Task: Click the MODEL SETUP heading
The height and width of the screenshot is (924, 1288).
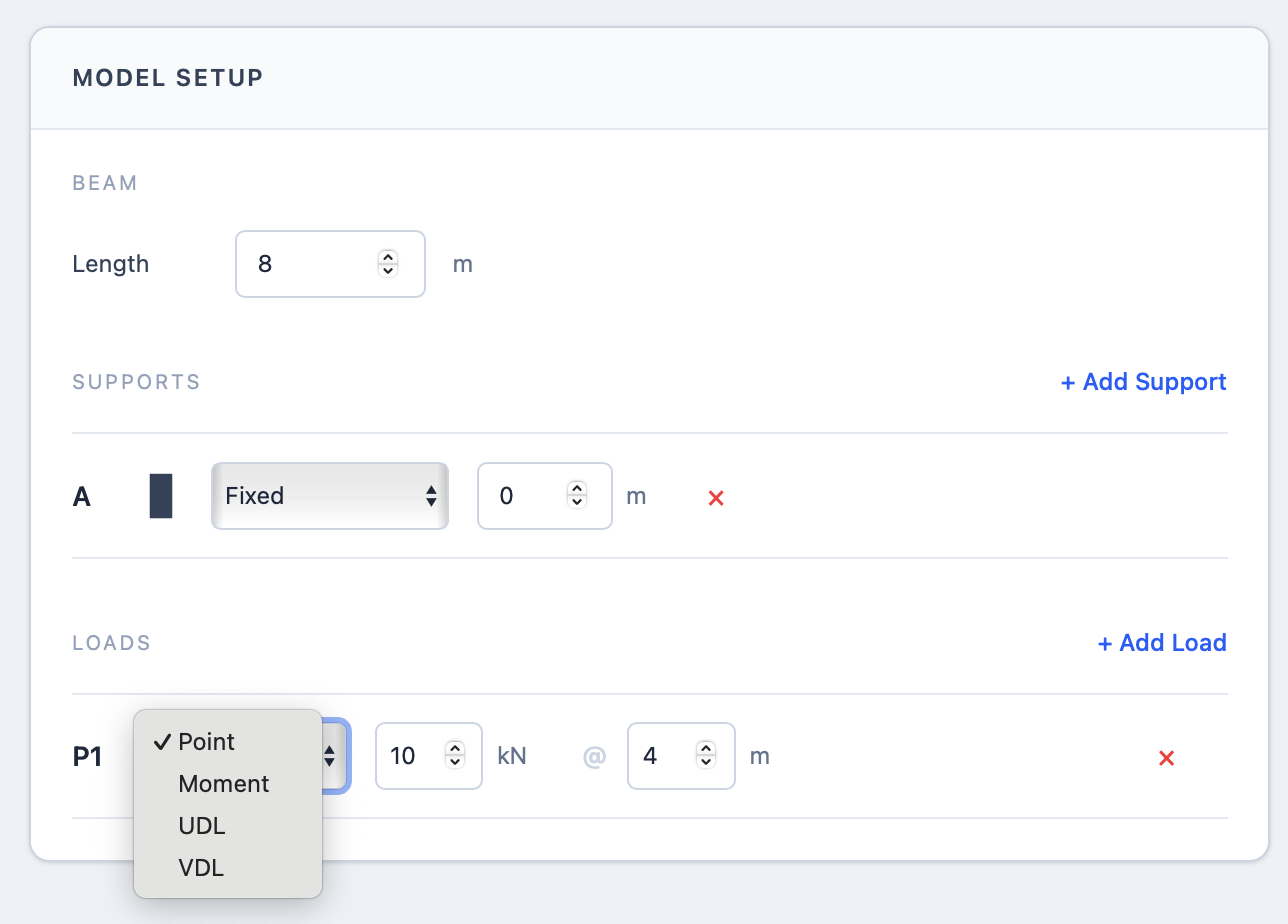Action: (x=168, y=78)
